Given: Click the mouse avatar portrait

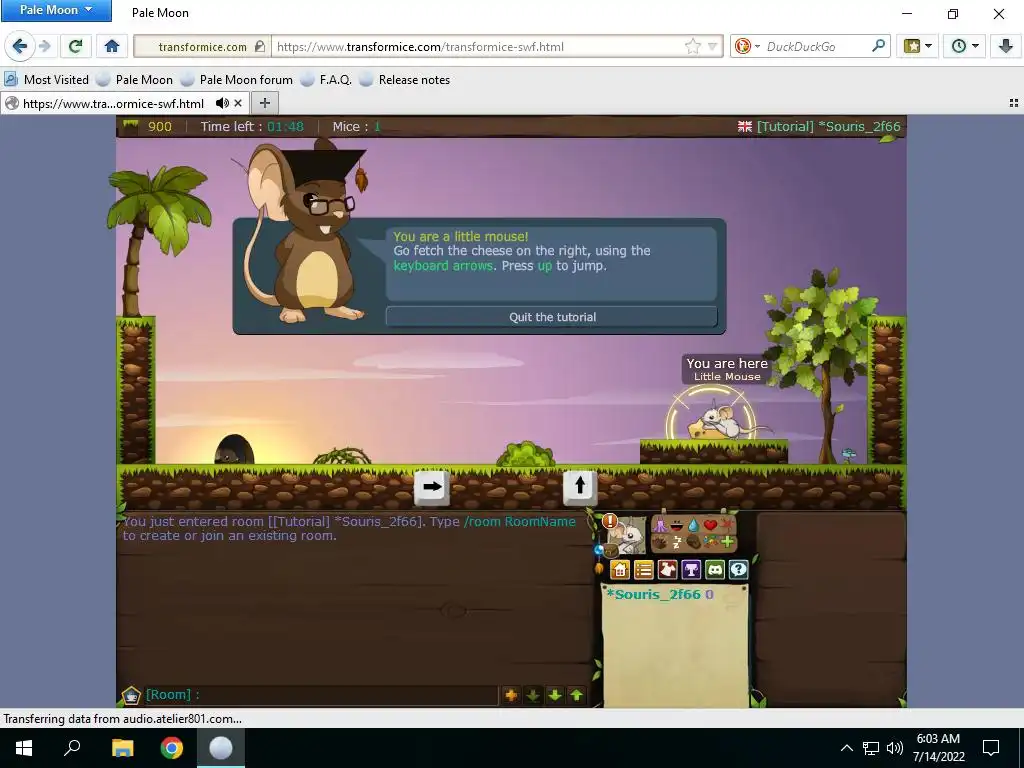Looking at the screenshot, I should [628, 536].
